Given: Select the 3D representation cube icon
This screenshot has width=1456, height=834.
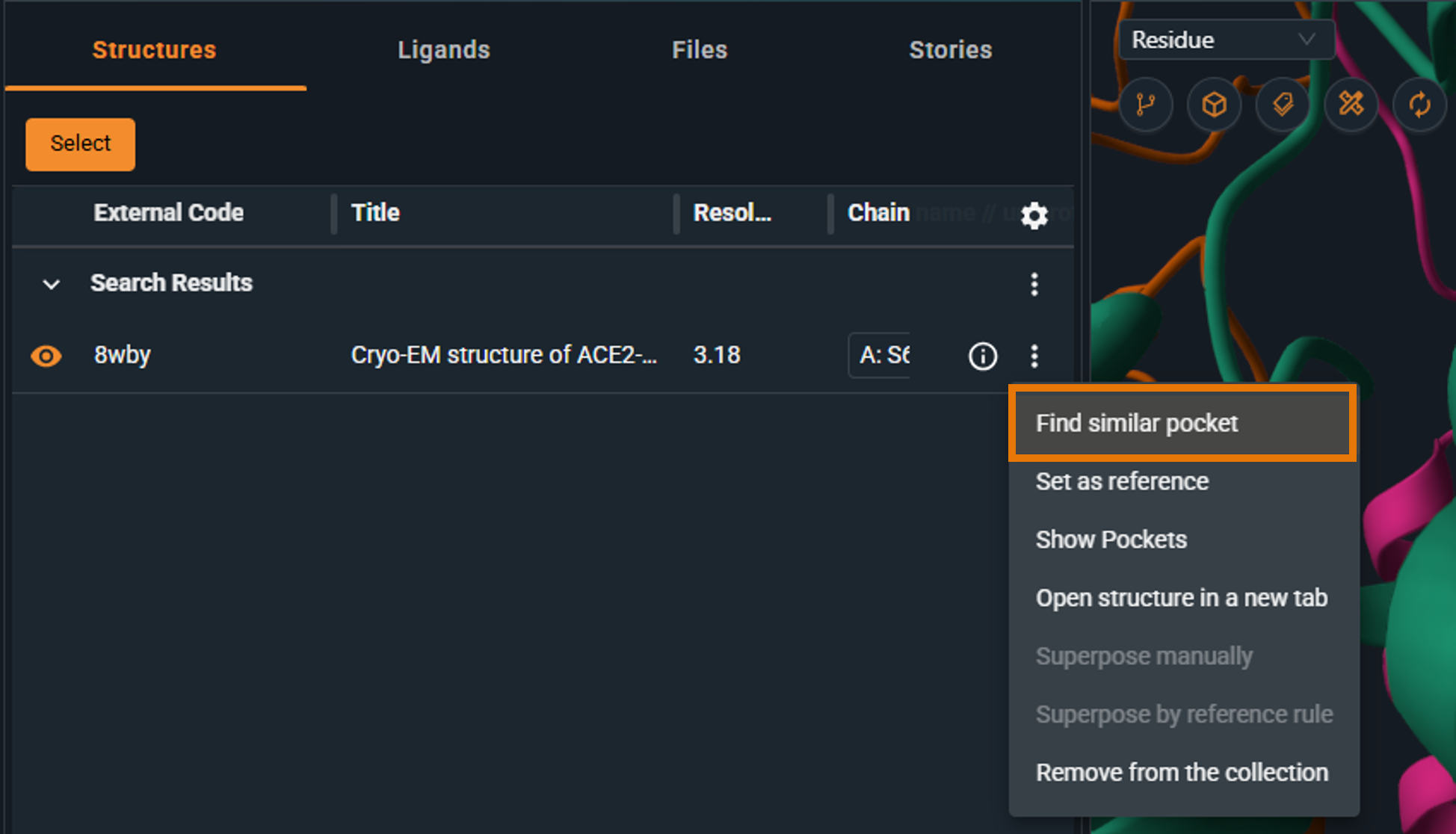Looking at the screenshot, I should click(x=1214, y=105).
